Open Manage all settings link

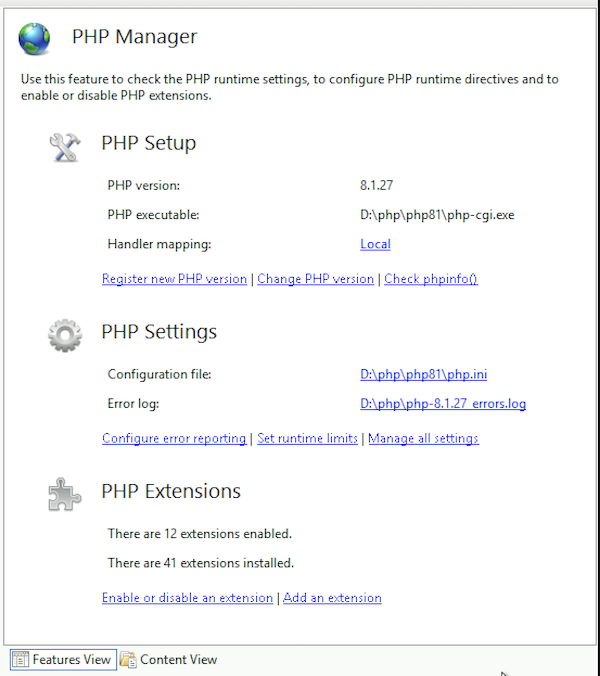coord(423,438)
